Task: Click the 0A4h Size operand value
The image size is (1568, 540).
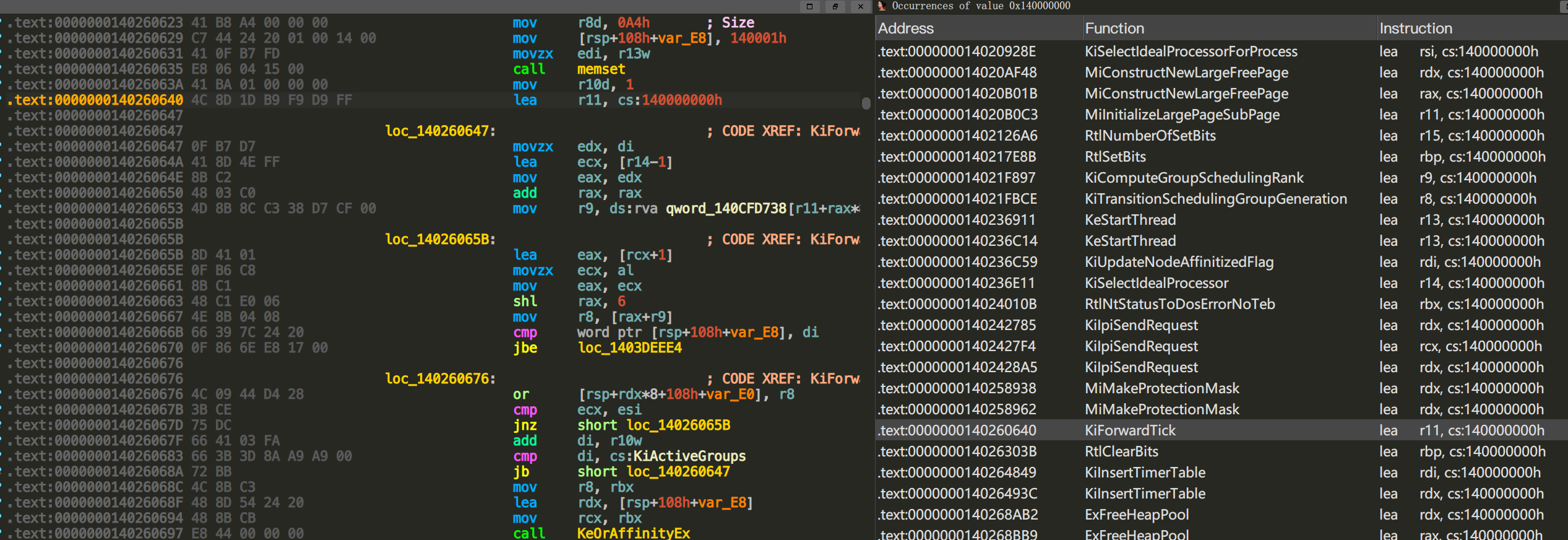Action: pos(634,23)
